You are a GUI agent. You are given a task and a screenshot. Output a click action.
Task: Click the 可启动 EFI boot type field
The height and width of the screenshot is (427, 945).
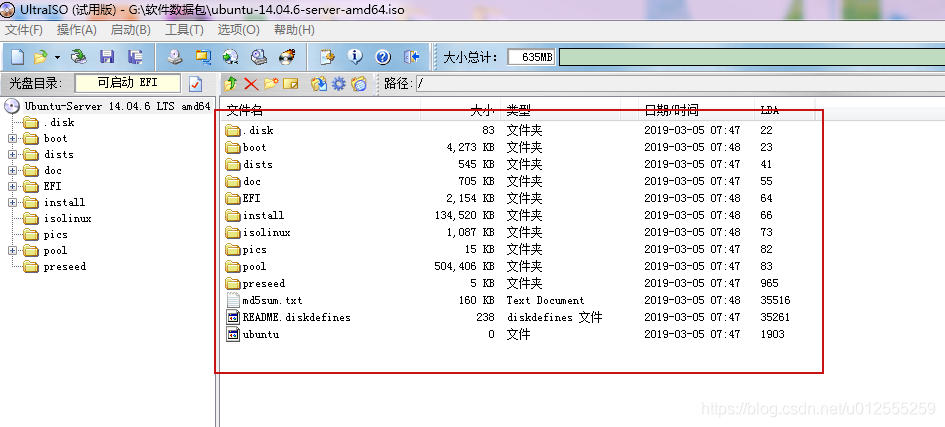pyautogui.click(x=128, y=83)
